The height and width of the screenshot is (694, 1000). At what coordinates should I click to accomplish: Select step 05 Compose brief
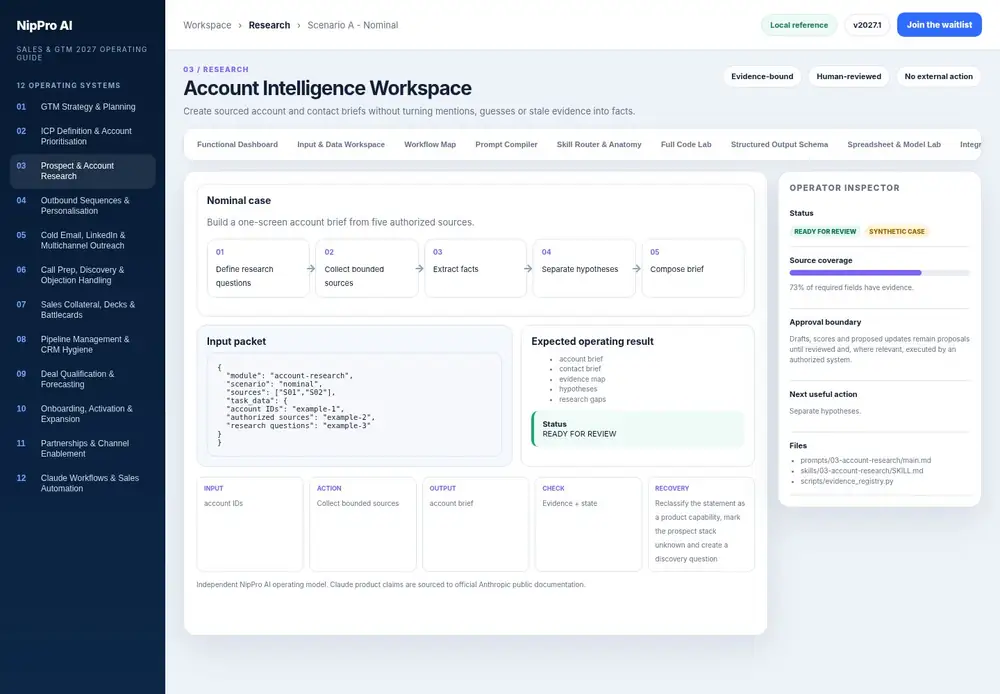point(693,268)
